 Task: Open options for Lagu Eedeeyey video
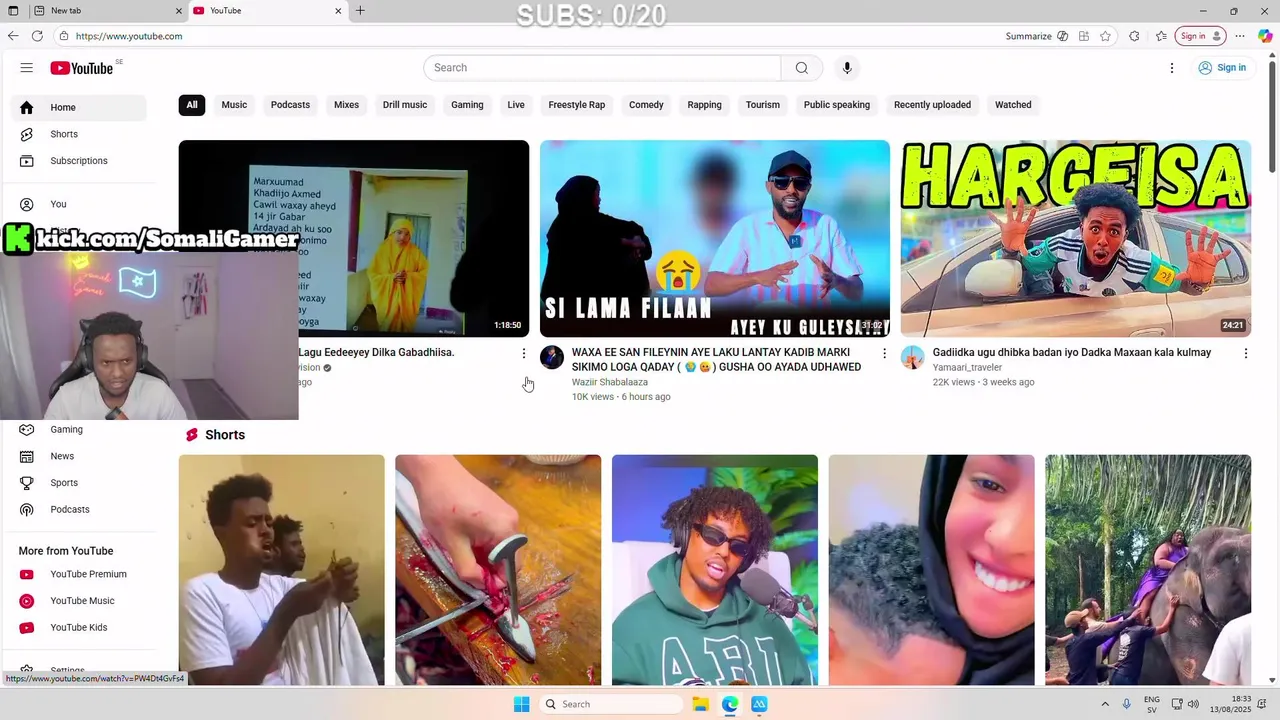coord(523,353)
